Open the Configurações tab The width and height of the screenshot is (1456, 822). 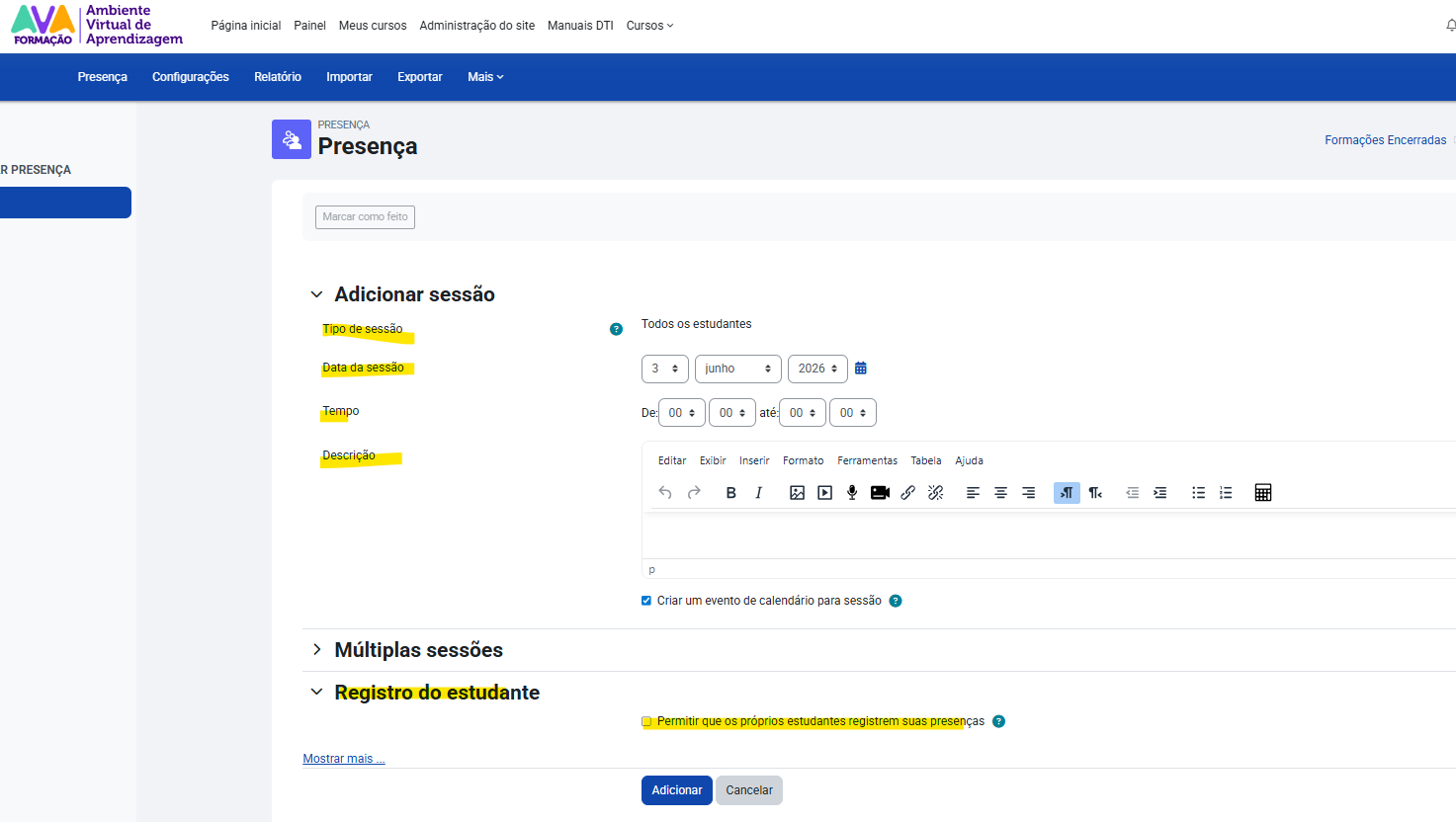[x=191, y=77]
